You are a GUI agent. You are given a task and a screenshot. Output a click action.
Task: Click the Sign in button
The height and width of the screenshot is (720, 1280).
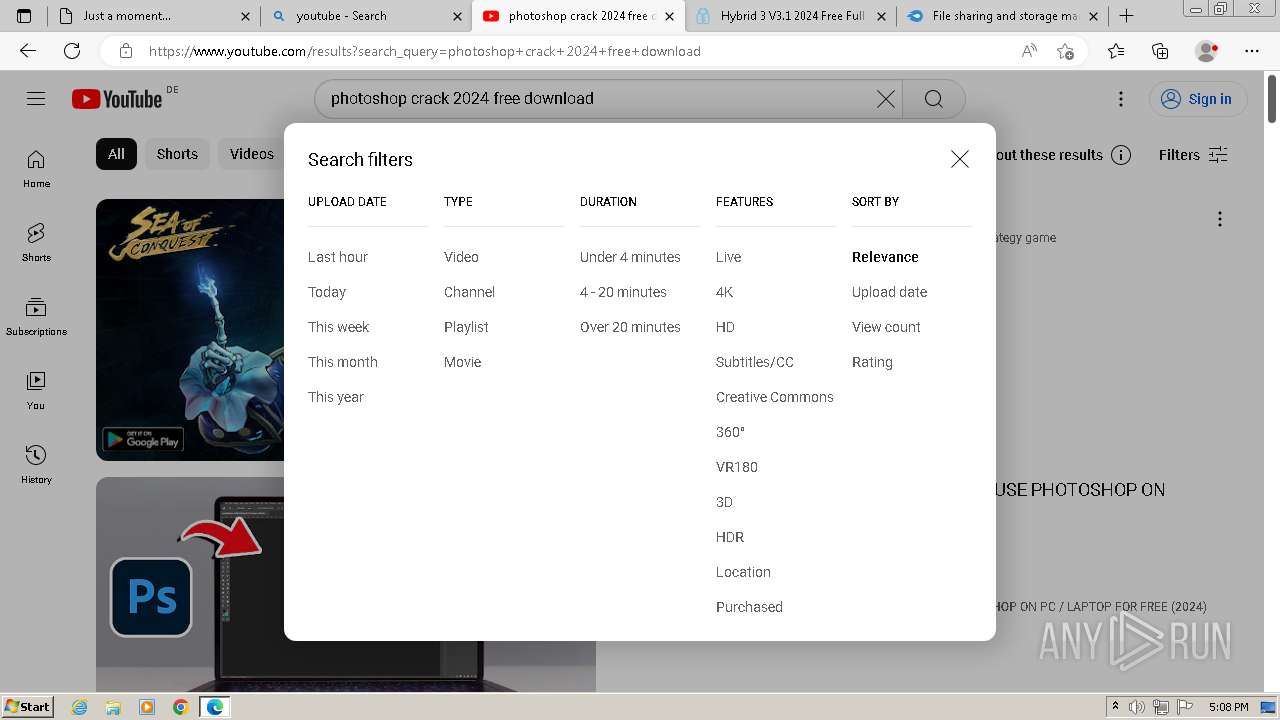point(1197,99)
